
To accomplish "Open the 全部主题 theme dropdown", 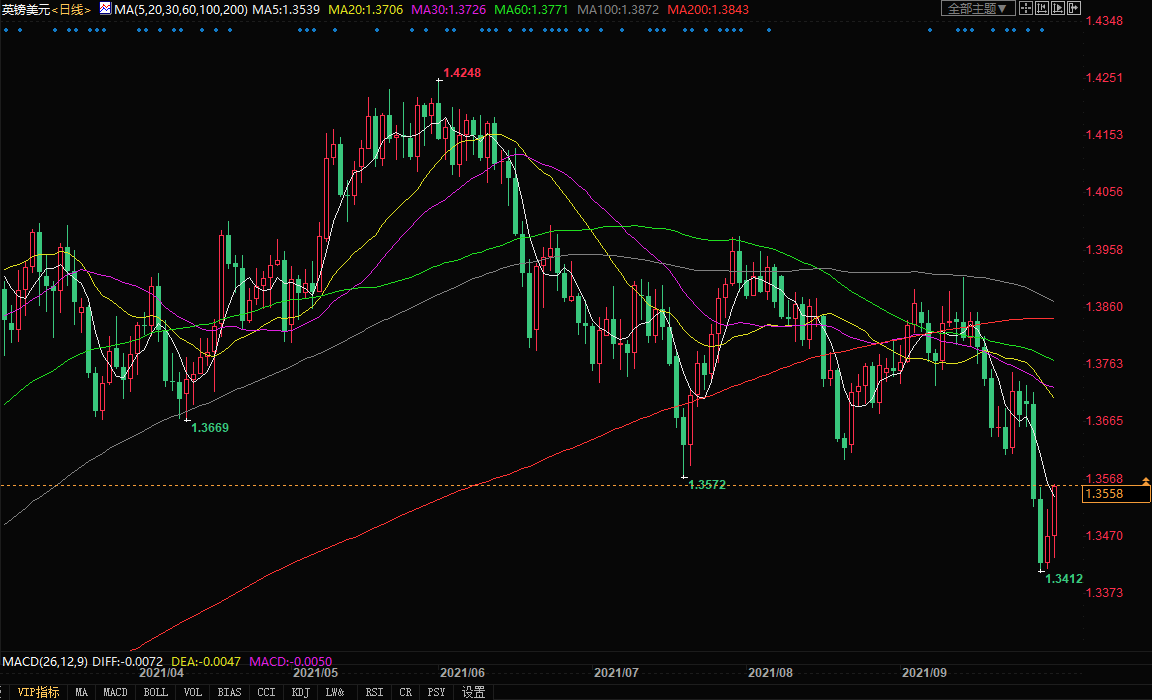I will (x=978, y=8).
